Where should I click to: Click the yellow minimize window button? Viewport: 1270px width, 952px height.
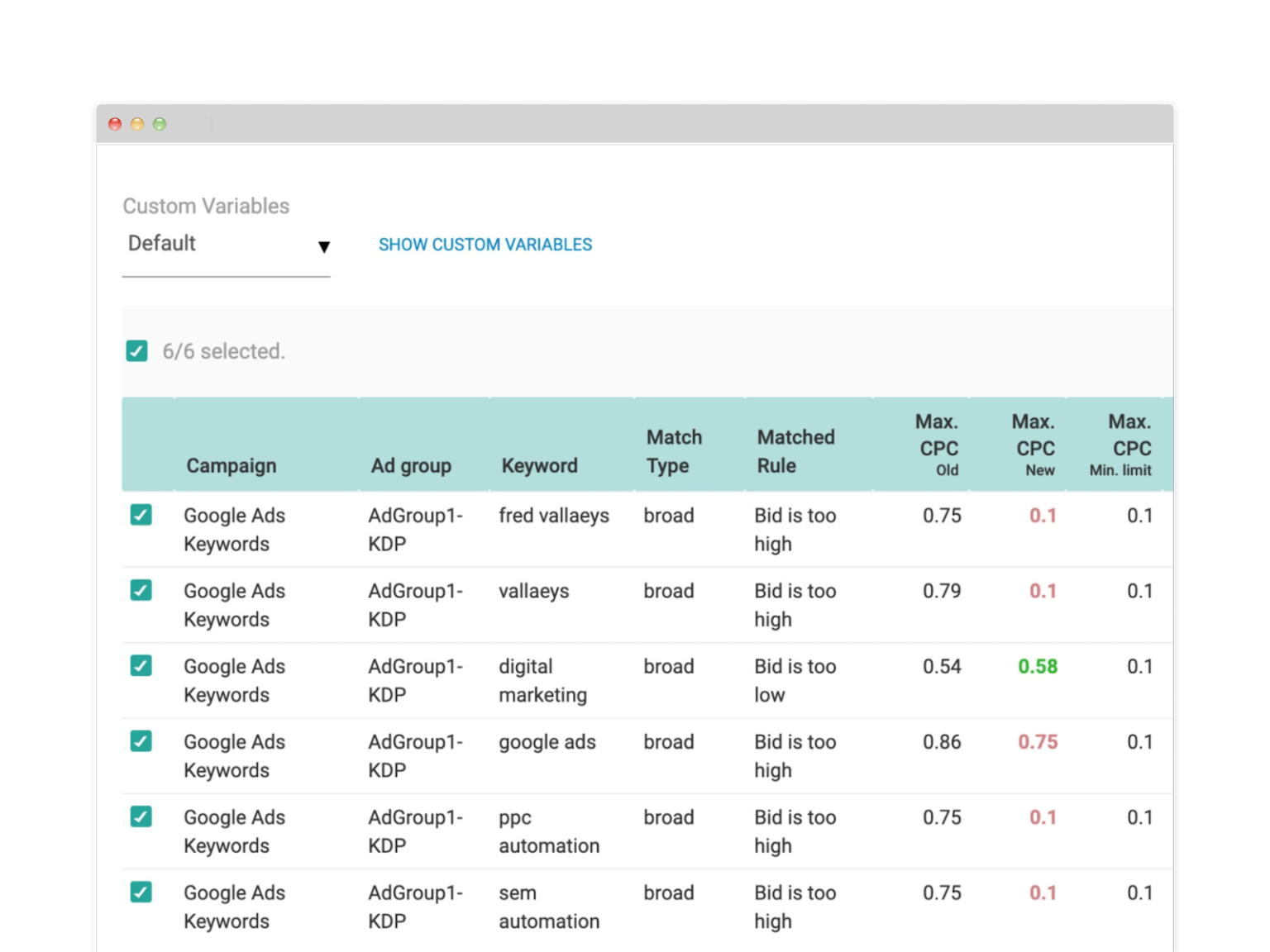[x=136, y=124]
